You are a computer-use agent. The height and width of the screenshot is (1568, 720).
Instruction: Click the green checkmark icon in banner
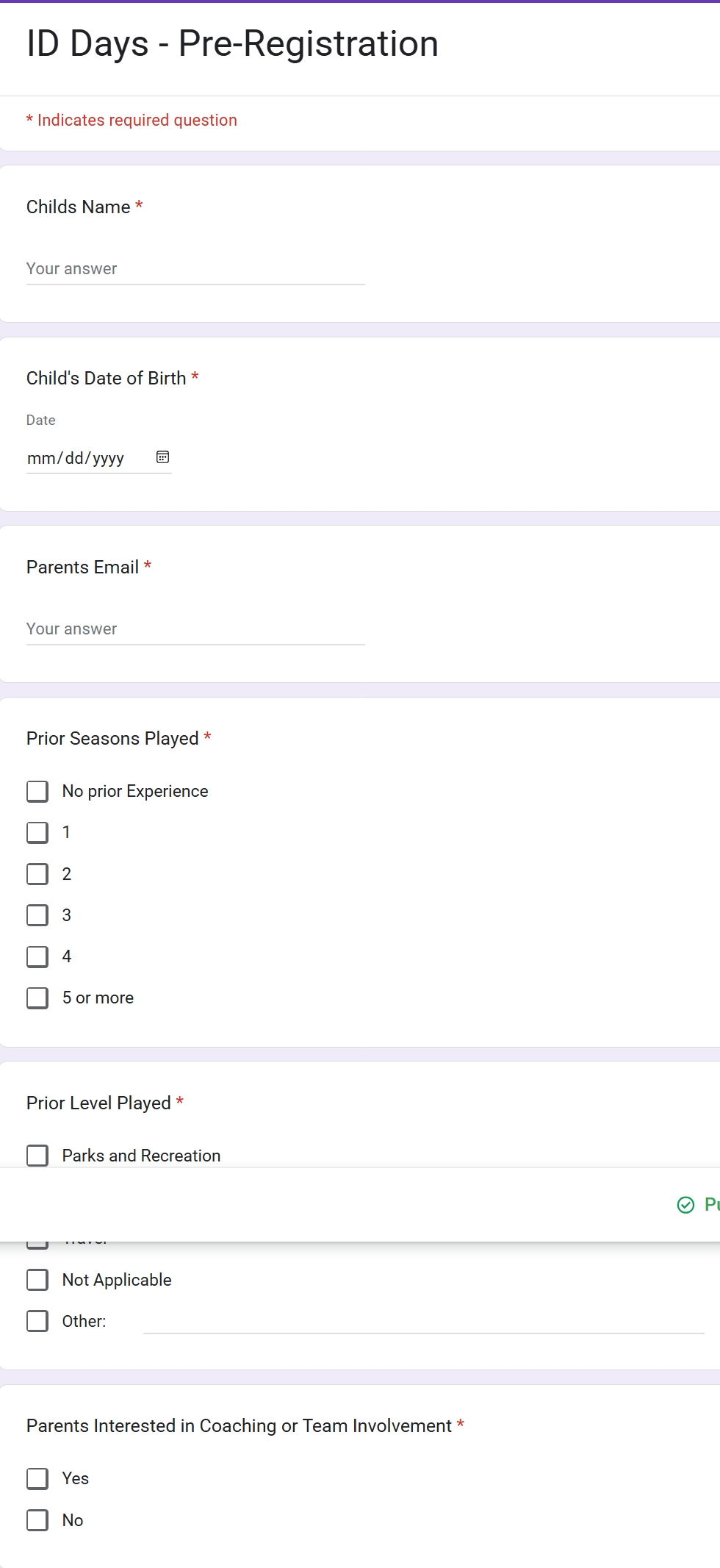[x=685, y=1204]
